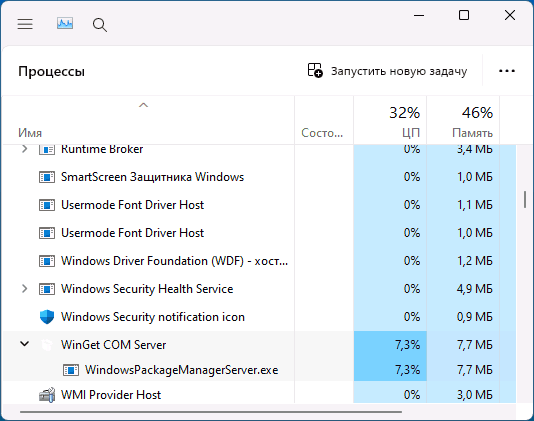Open the hamburger navigation menu
Screen dimensions: 534x421
point(25,24)
